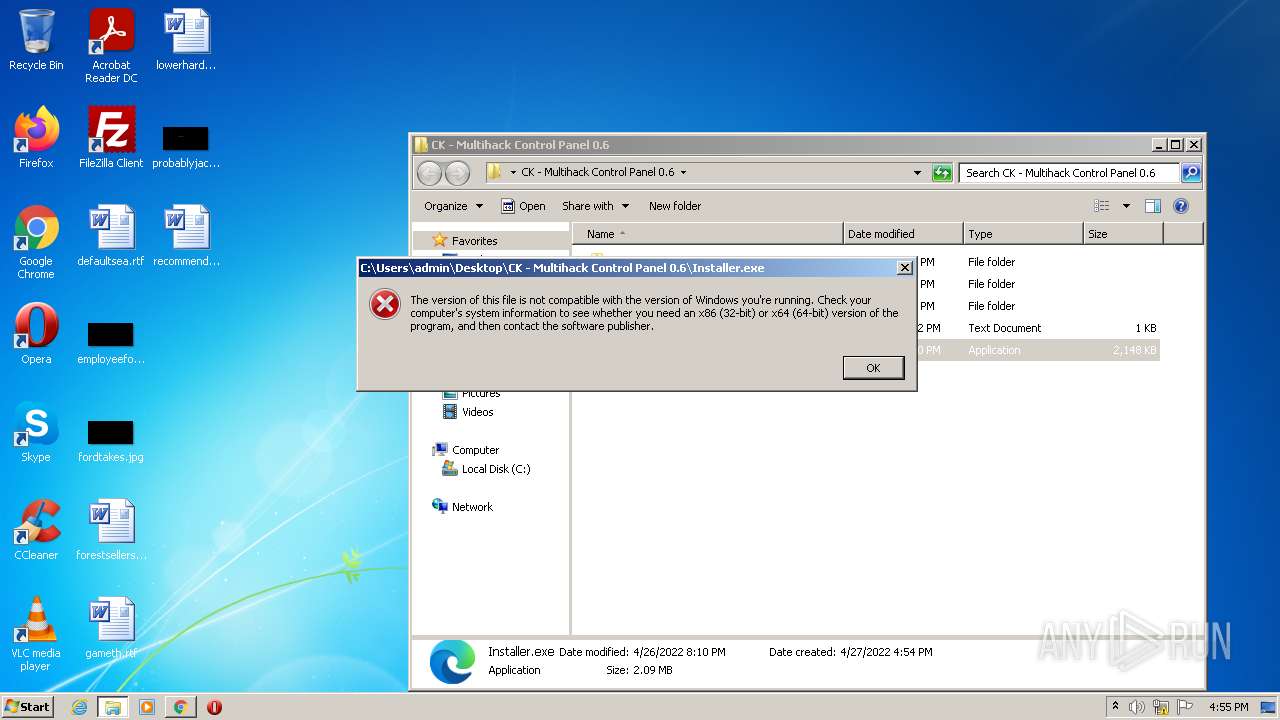Sort by the Size column header
The width and height of the screenshot is (1280, 720).
click(1123, 234)
